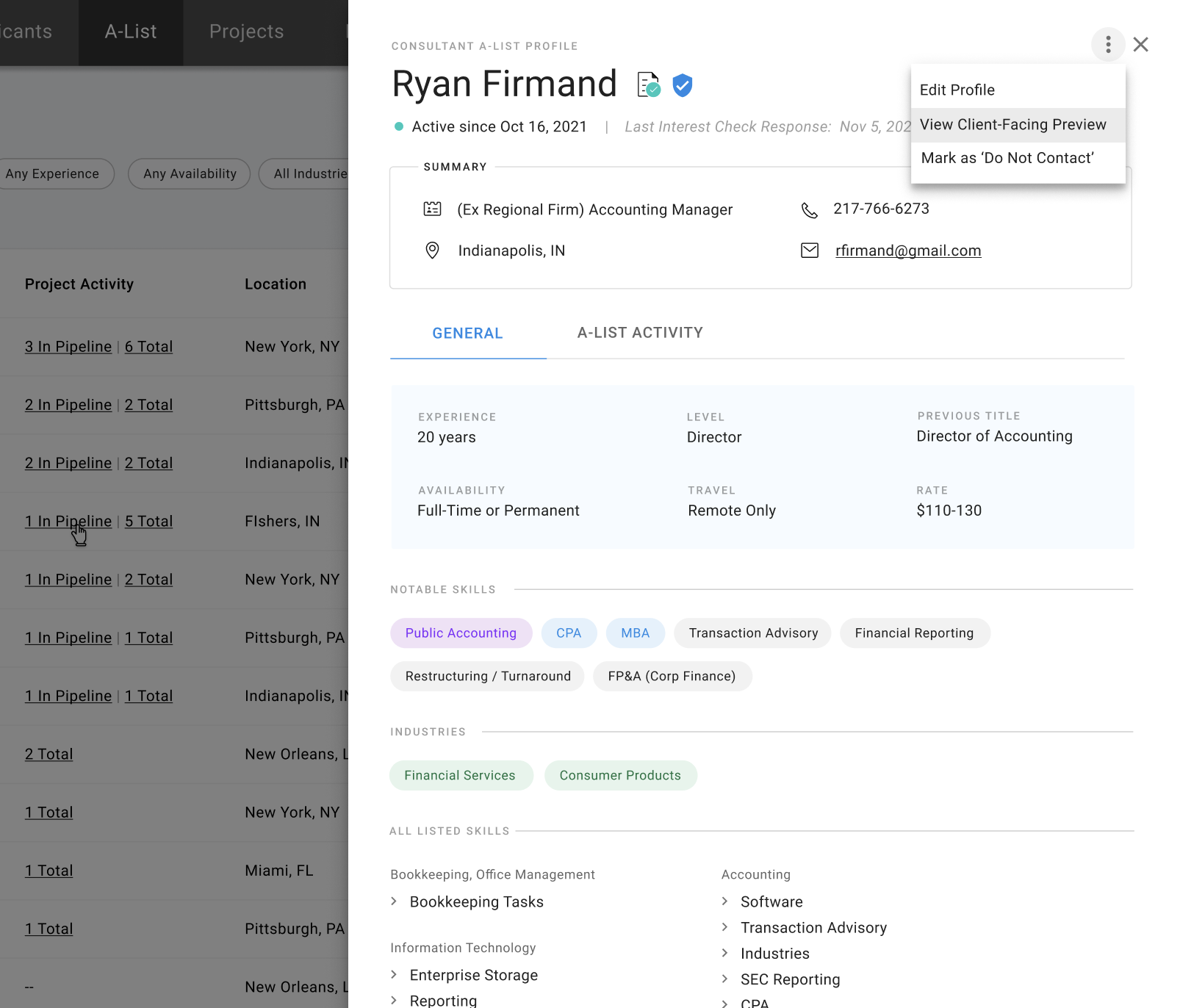Click the resume document icon next to Ryan Firmand
Image resolution: width=1180 pixels, height=1008 pixels.
[647, 84]
